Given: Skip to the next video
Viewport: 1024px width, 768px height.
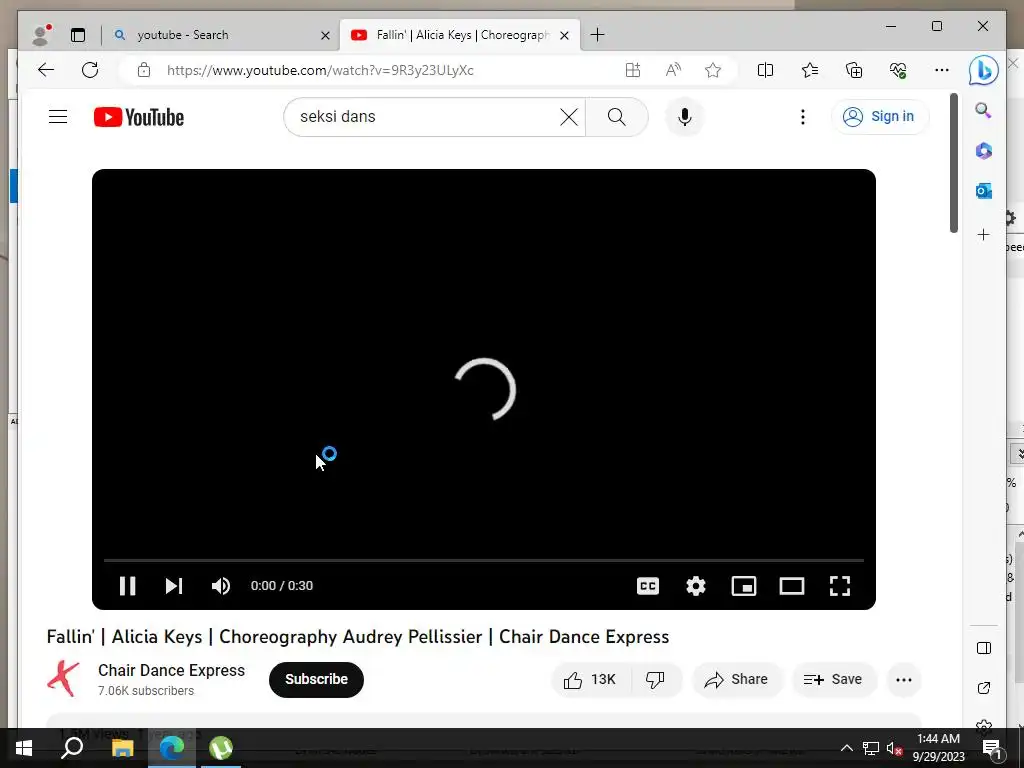Looking at the screenshot, I should click(x=174, y=586).
